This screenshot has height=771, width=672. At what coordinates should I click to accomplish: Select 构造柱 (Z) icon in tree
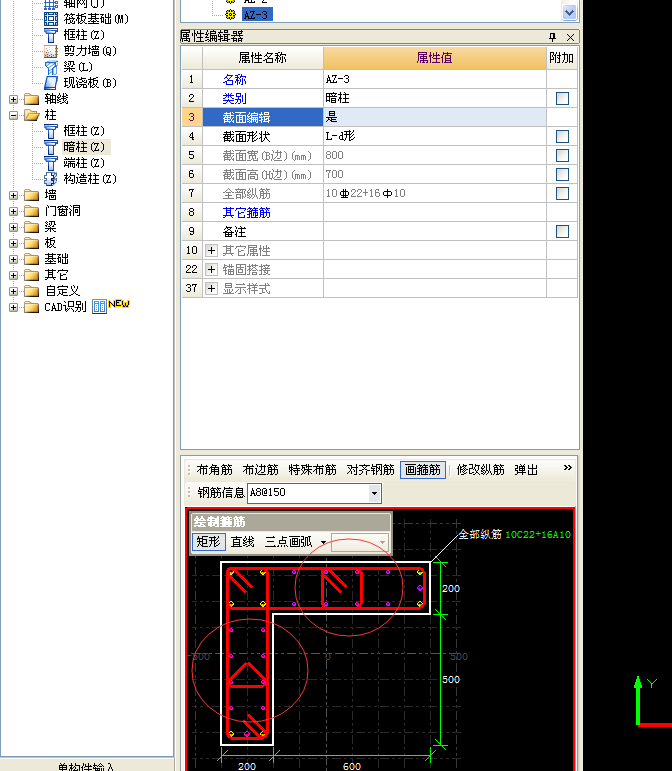(x=51, y=178)
